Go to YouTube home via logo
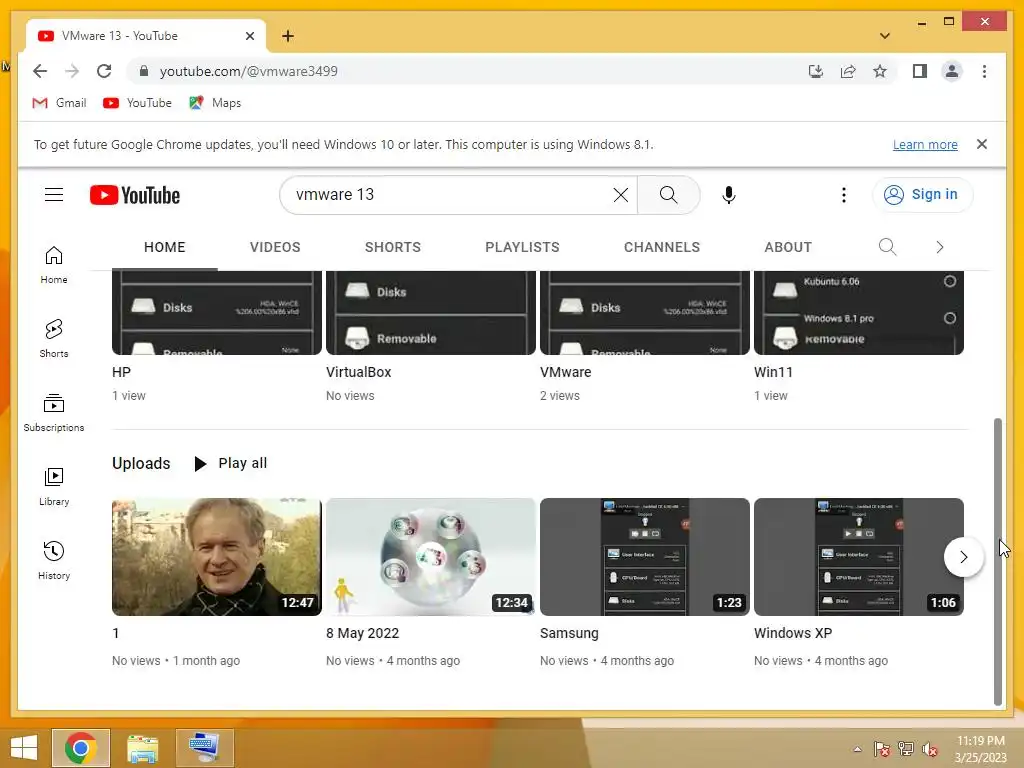This screenshot has height=768, width=1024. point(135,195)
